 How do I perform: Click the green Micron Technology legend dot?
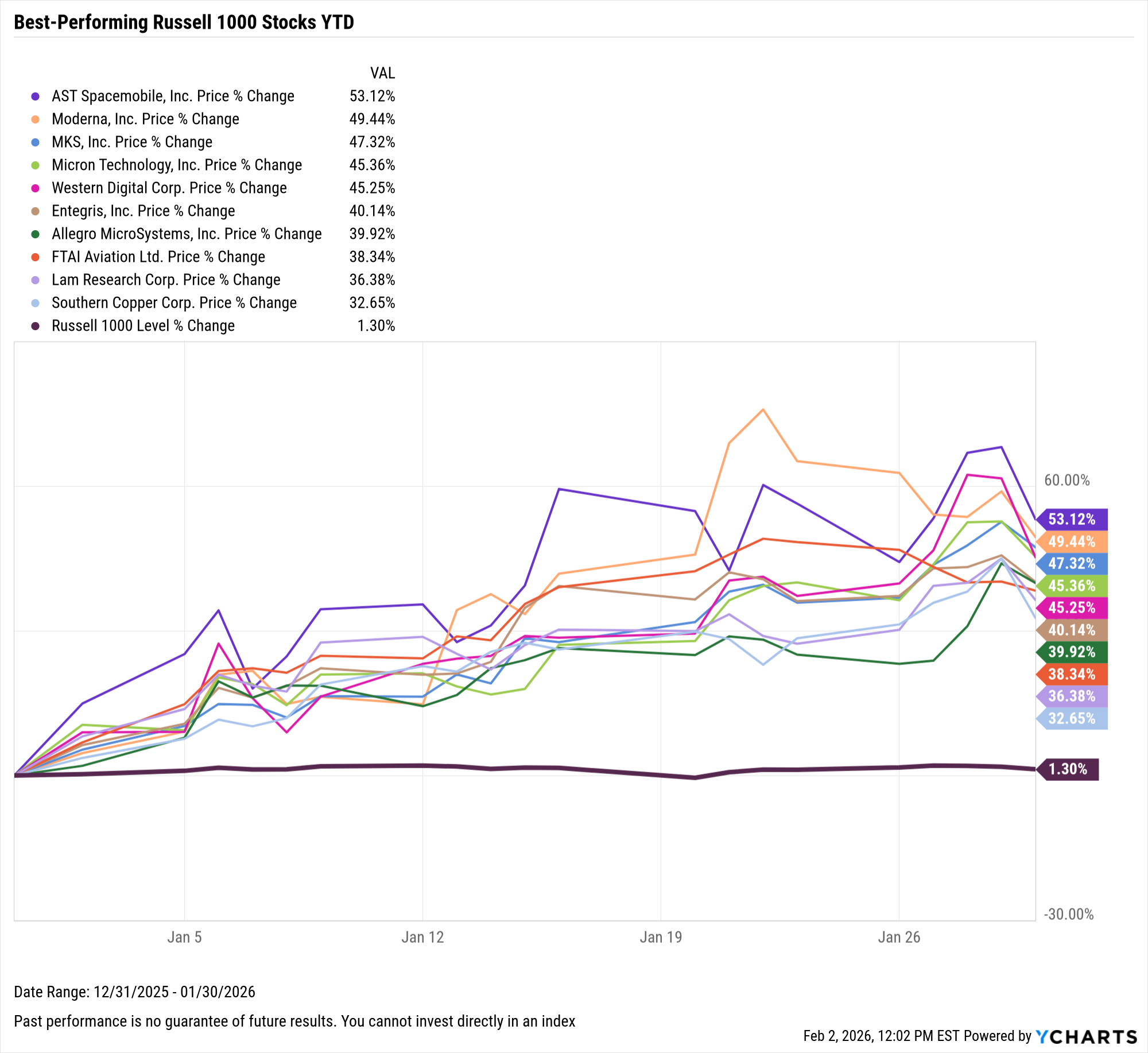pos(36,165)
